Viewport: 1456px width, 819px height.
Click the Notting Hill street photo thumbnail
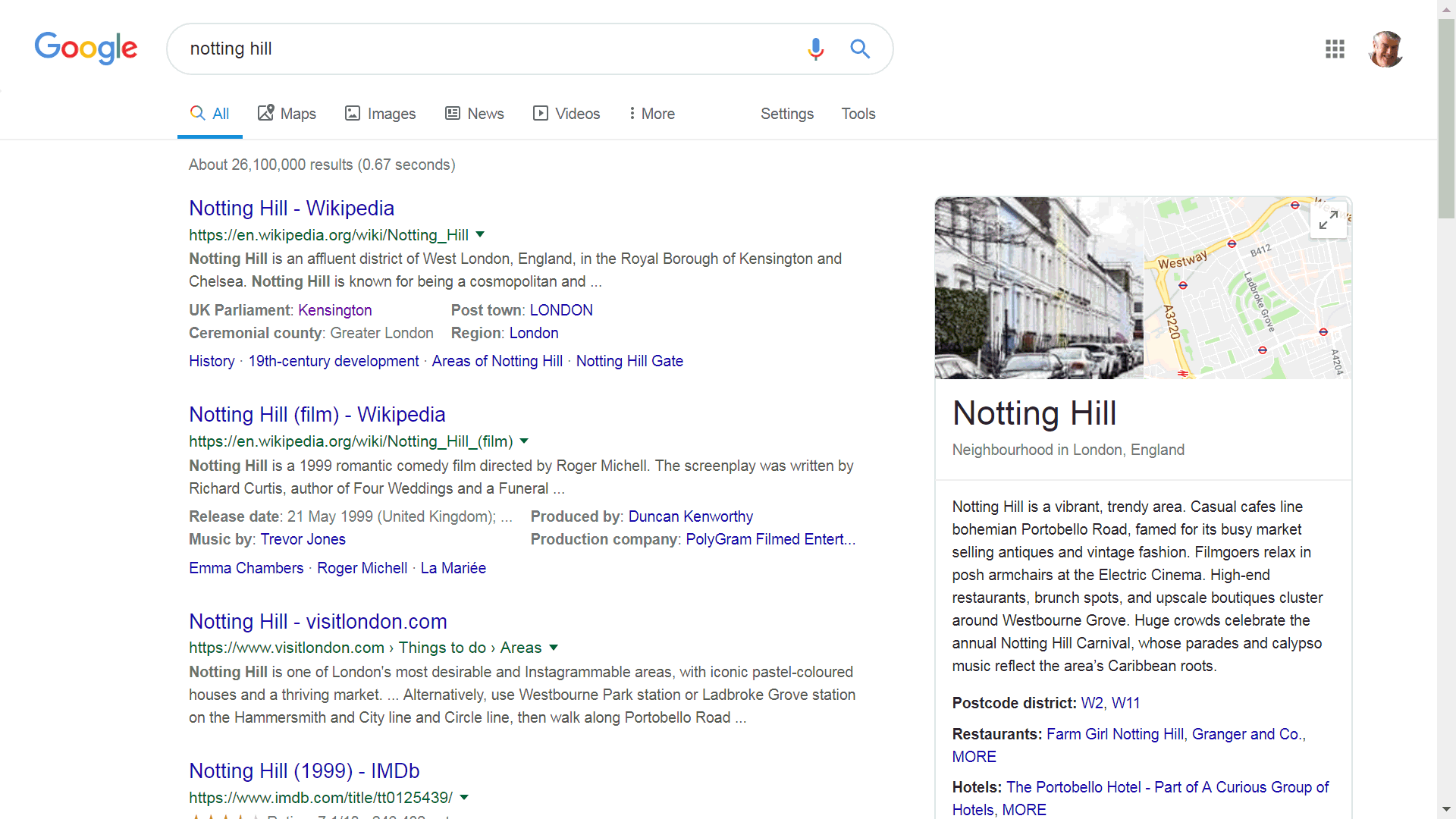click(1039, 288)
